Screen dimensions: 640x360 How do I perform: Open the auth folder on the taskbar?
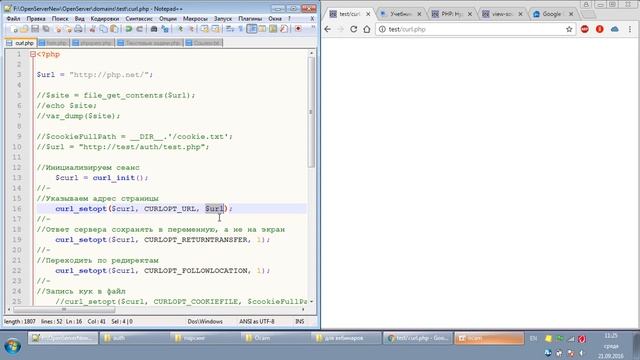(x=133, y=338)
